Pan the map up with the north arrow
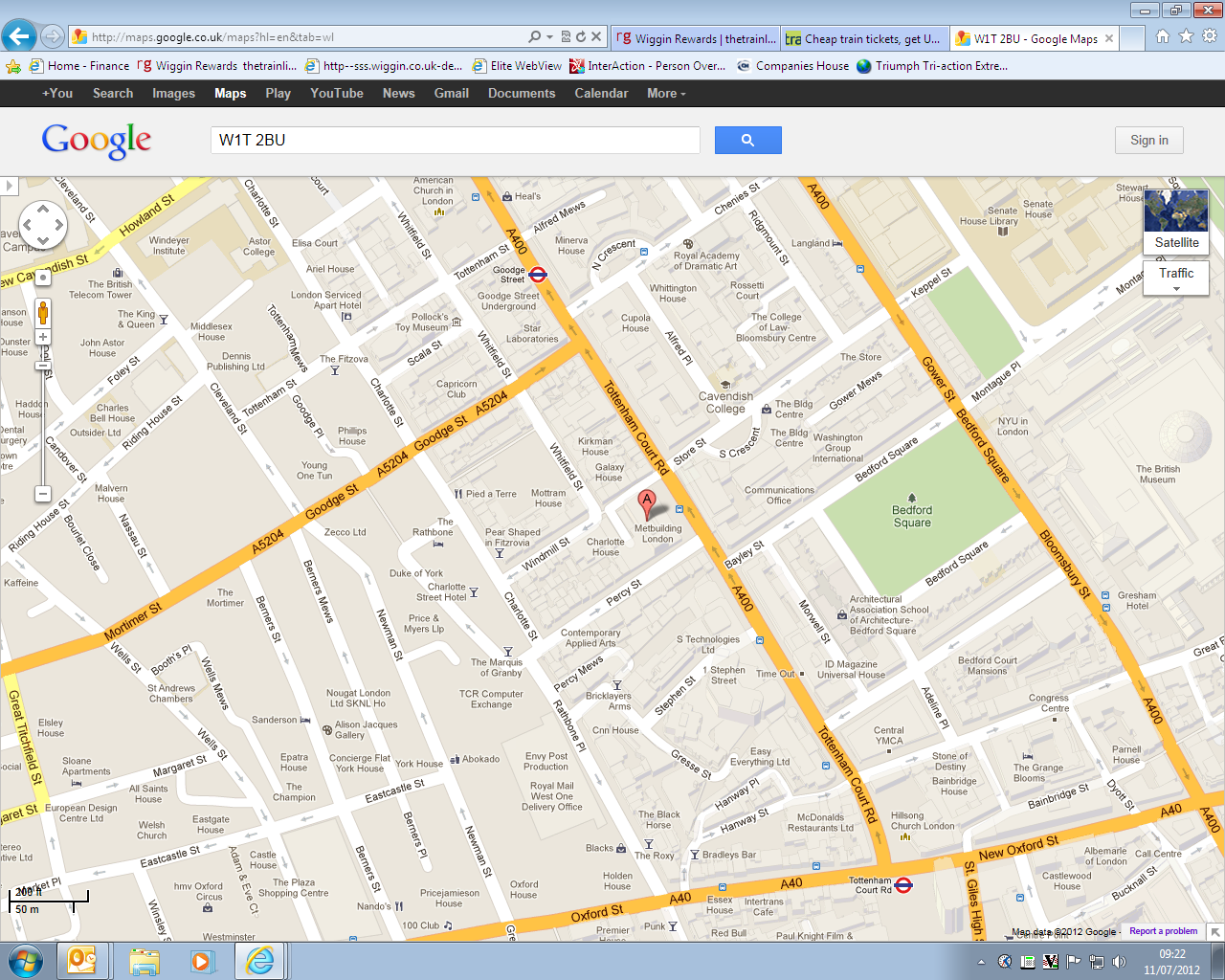Image resolution: width=1225 pixels, height=980 pixels. 43,209
